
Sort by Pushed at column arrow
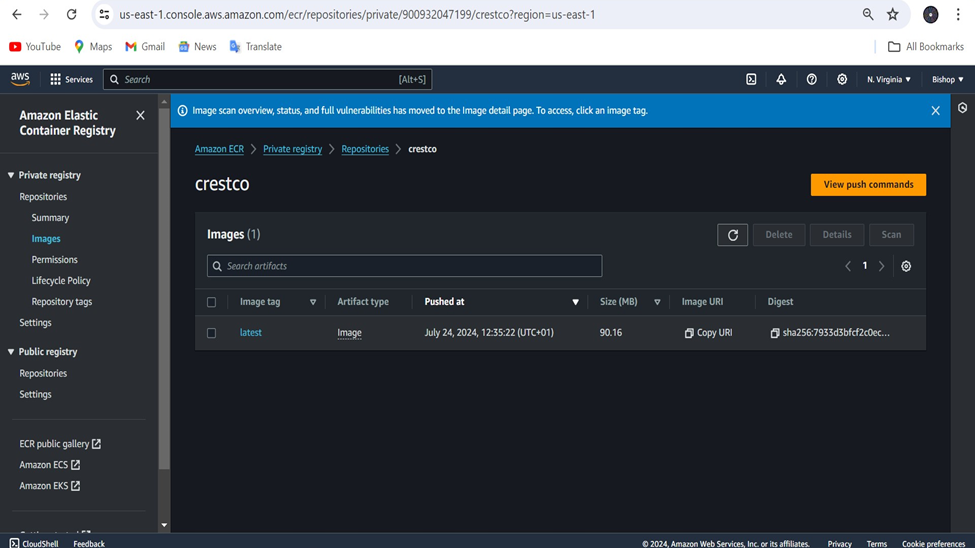575,302
